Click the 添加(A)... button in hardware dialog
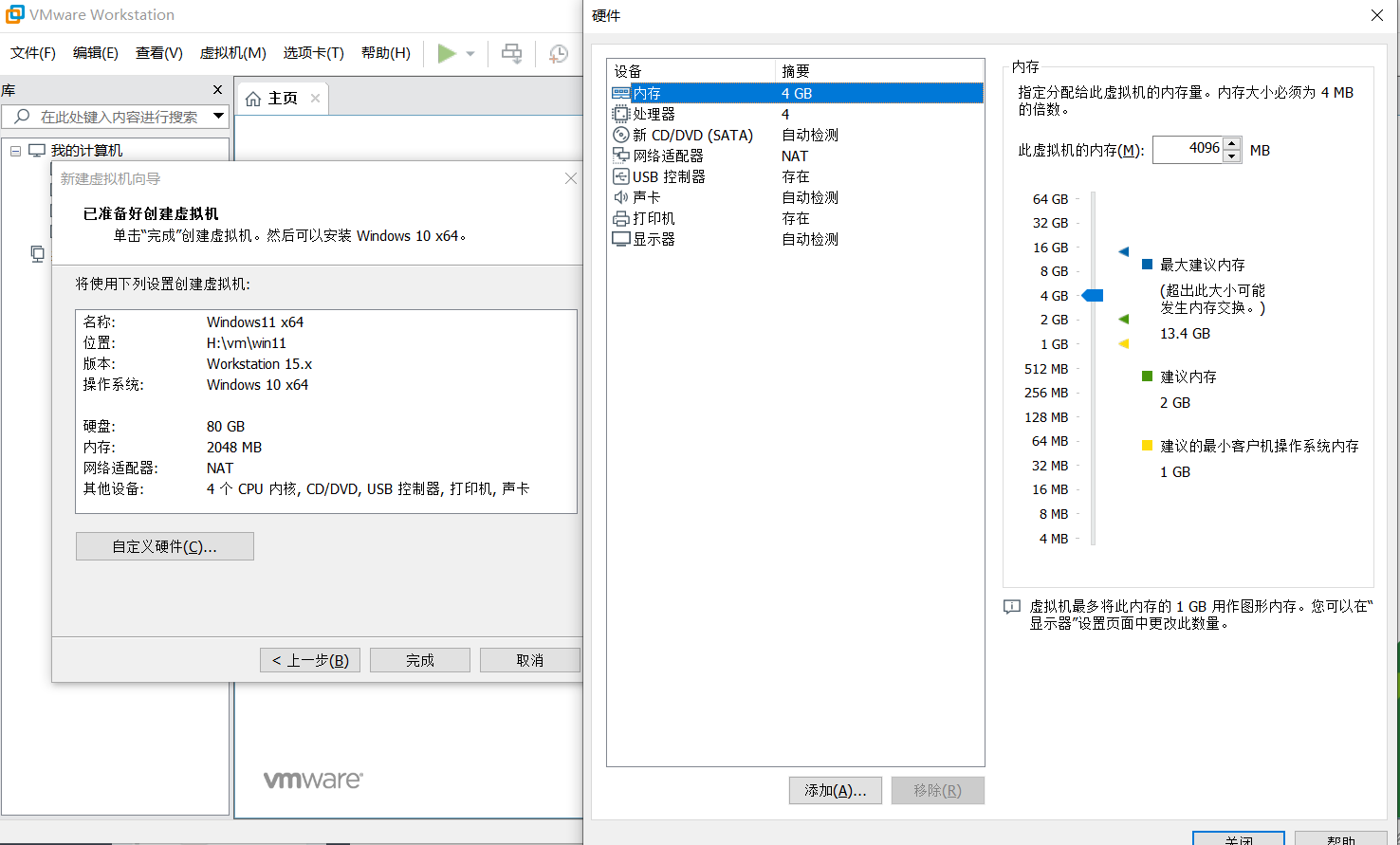 pos(836,790)
